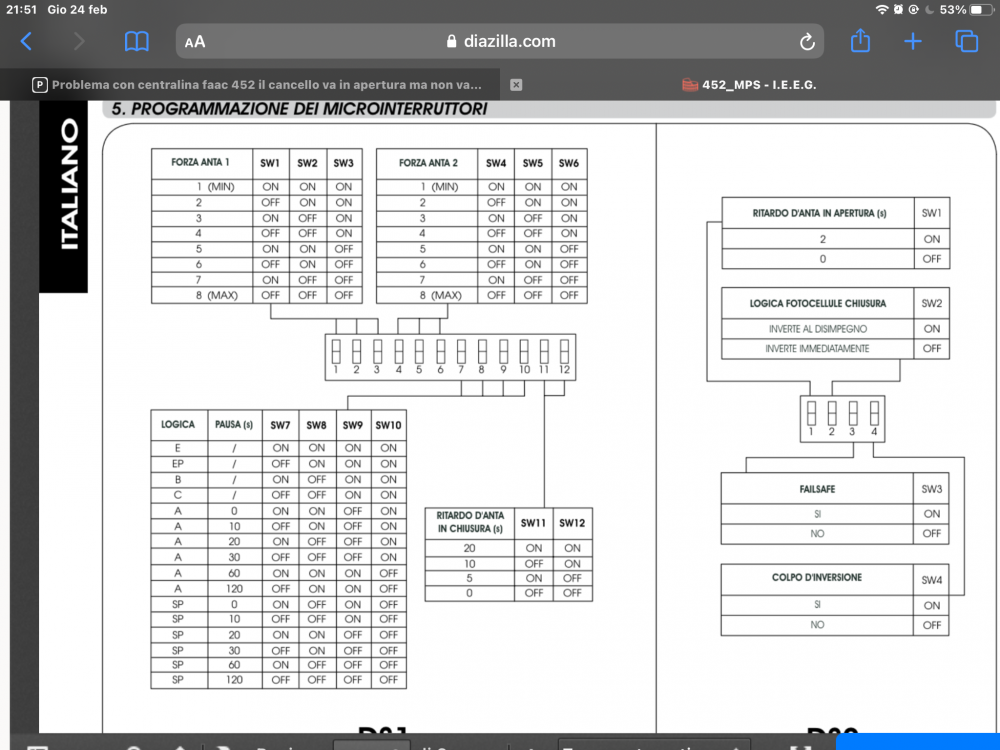Select the FAILSAFE table header
The image size is (1000, 750).
coord(817,489)
